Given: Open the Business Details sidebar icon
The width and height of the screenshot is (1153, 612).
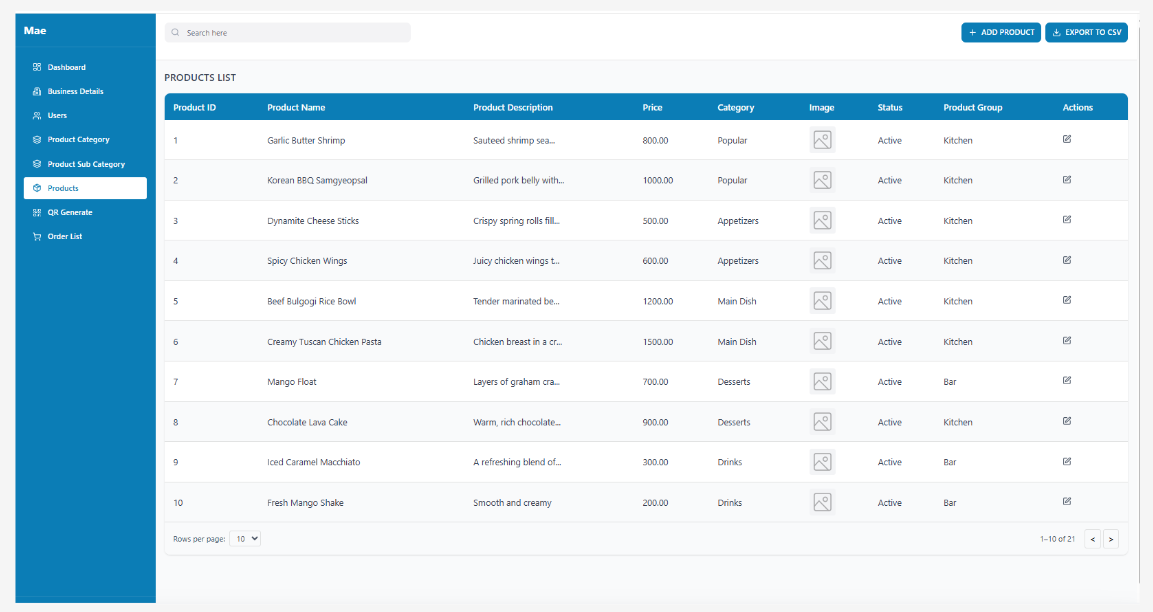Looking at the screenshot, I should click(38, 91).
